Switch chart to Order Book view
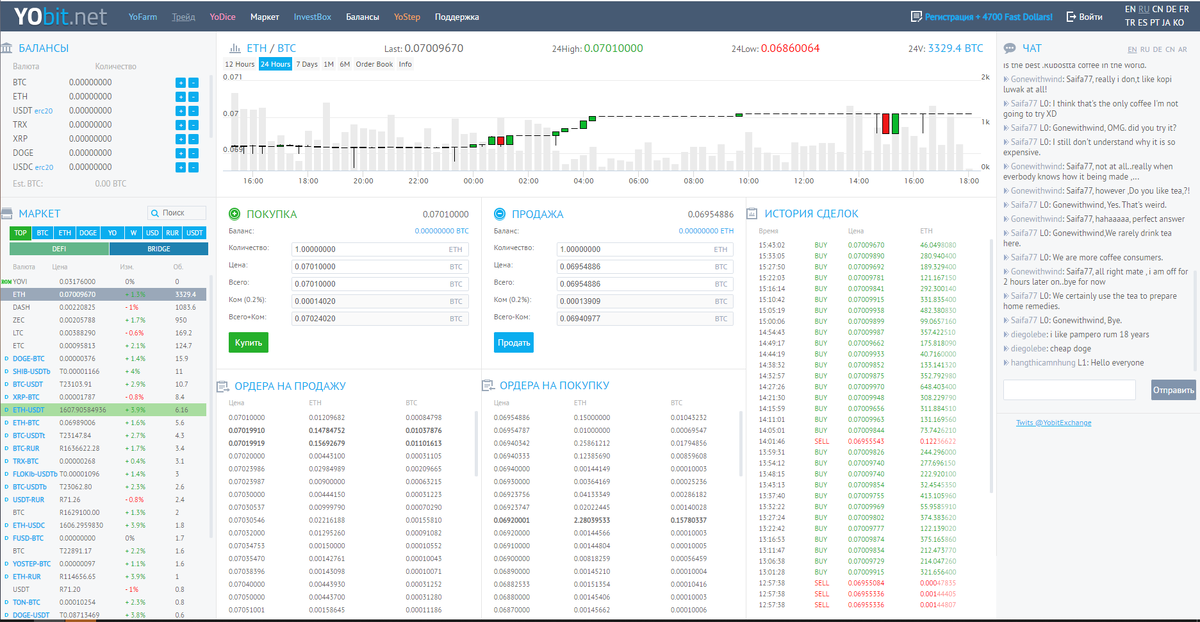Viewport: 1200px width, 622px height. click(374, 64)
